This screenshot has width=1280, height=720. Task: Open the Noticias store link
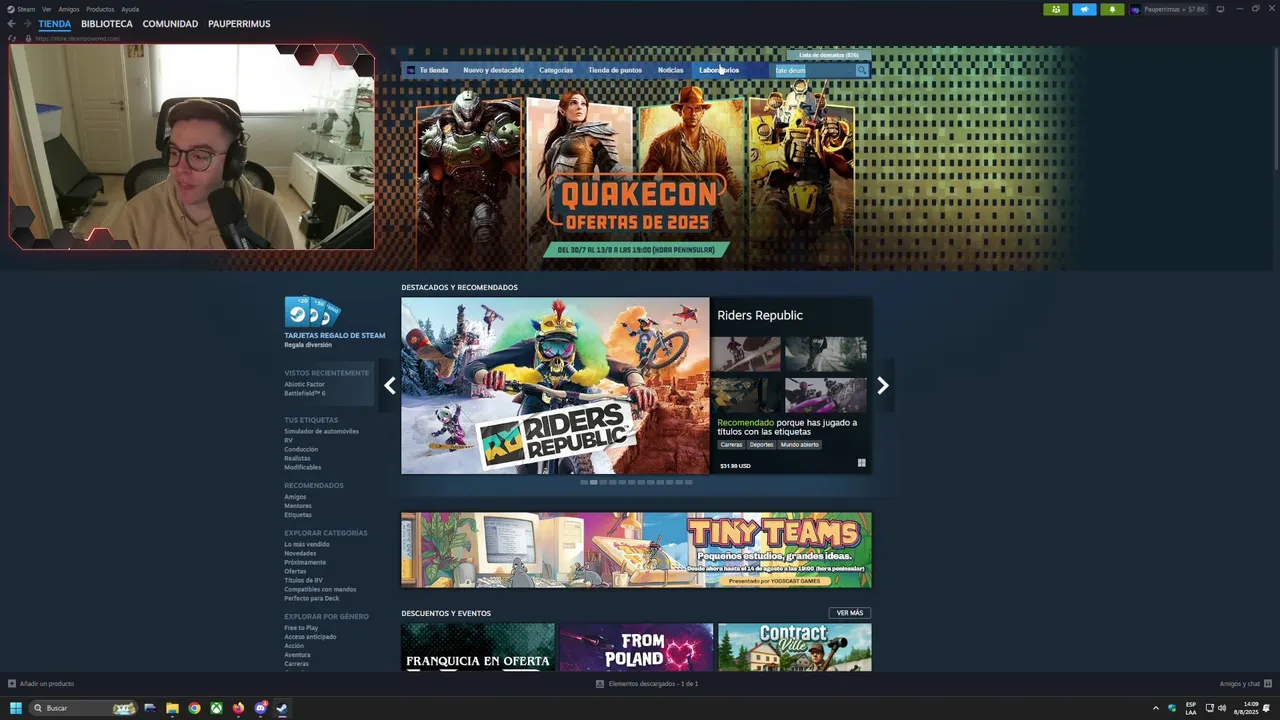[671, 70]
